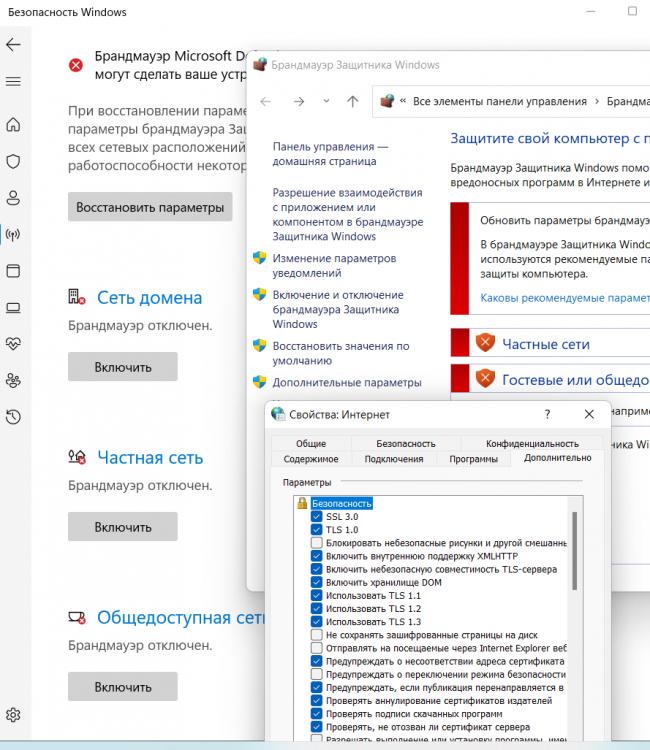Close the Свойства: Интернет dialog
650x750 pixels.
[x=589, y=414]
